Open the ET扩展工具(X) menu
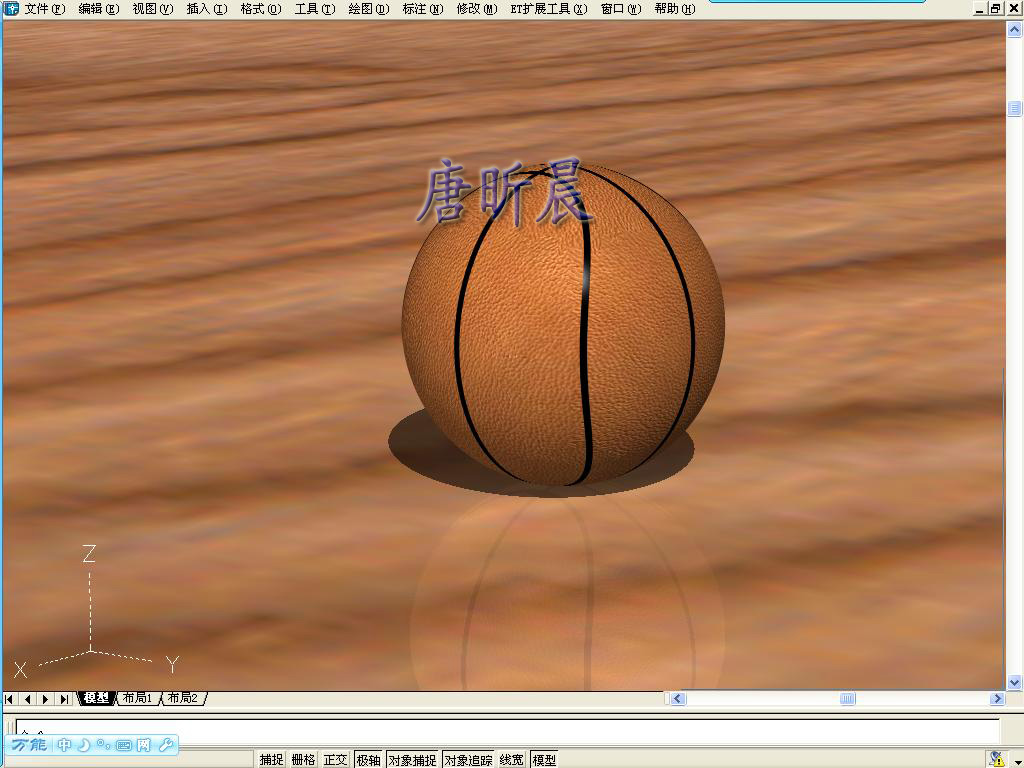This screenshot has height=768, width=1024. [549, 9]
